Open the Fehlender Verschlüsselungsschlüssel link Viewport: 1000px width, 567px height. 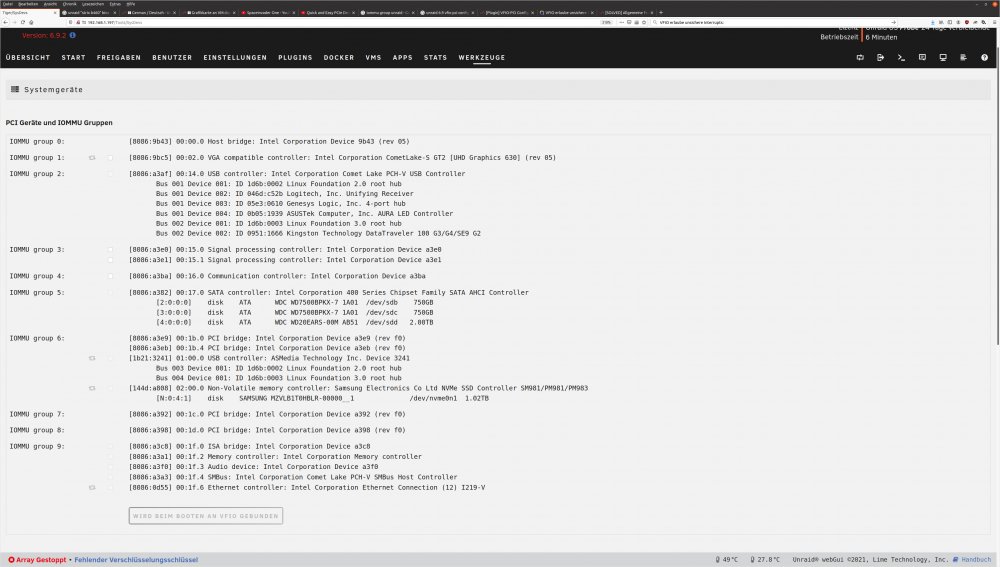[x=136, y=560]
